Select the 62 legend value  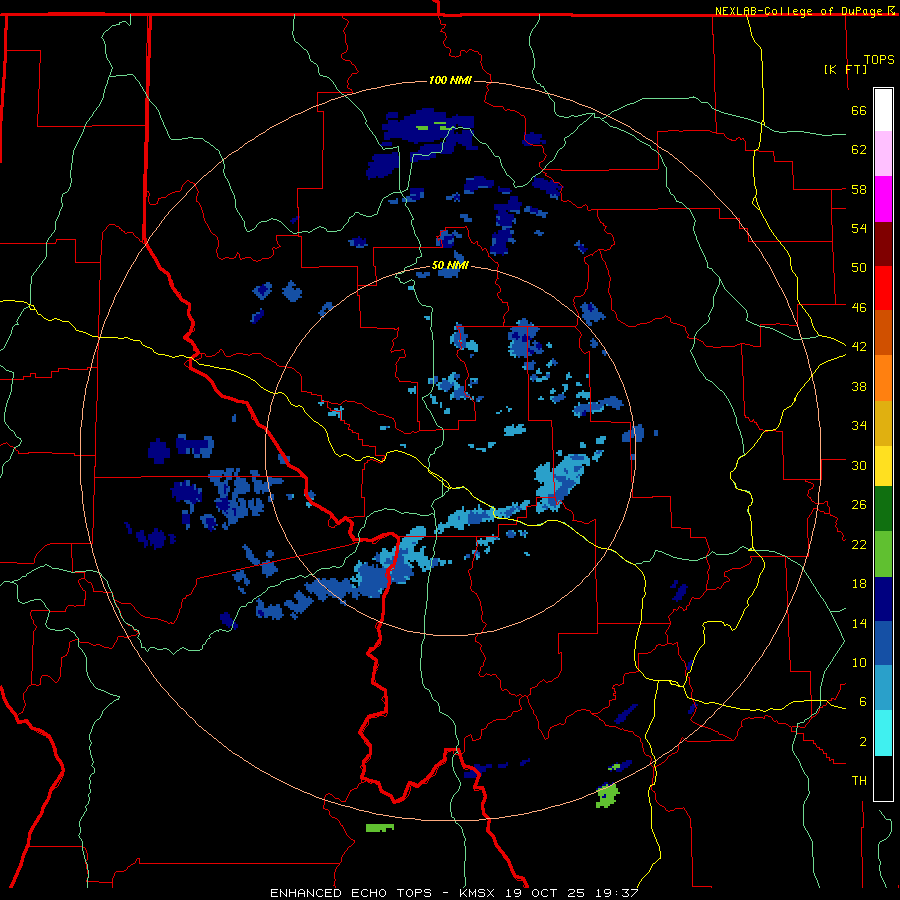tap(859, 150)
